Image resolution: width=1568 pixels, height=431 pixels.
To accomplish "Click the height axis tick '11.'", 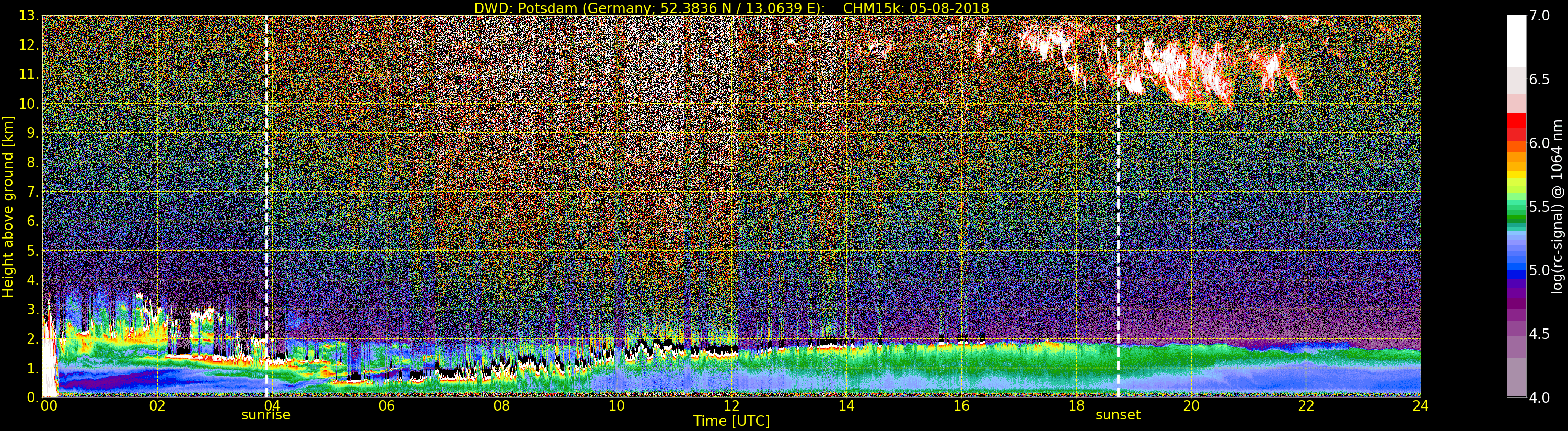I will point(29,74).
